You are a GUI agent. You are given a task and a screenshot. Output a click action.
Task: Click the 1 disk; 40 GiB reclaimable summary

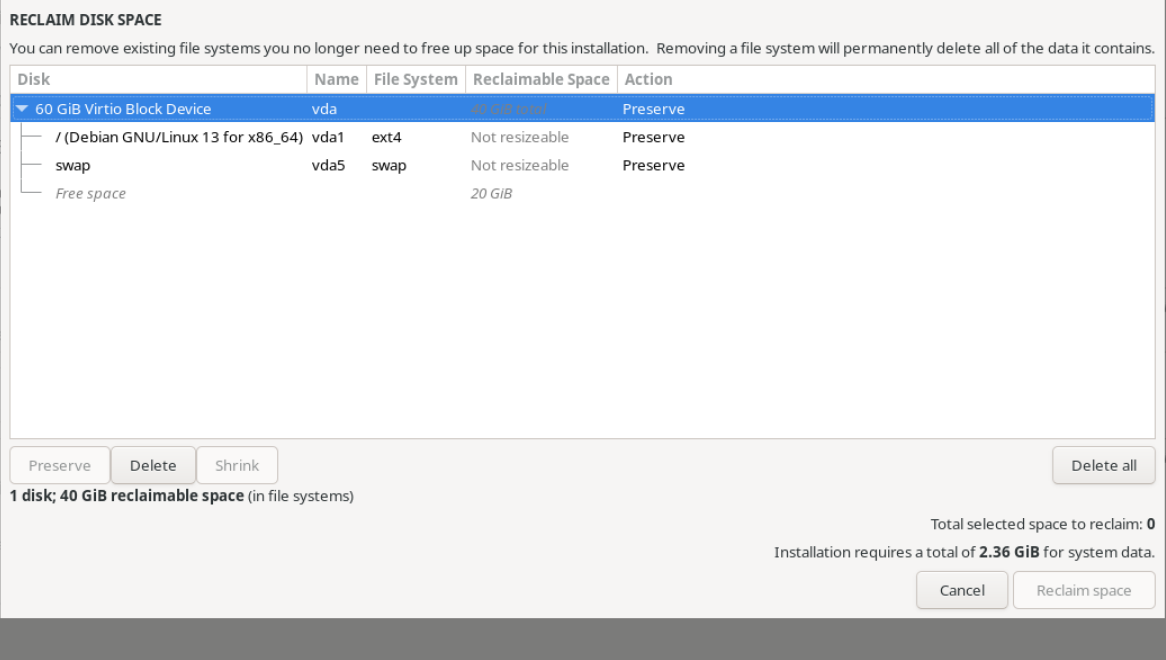[x=181, y=496]
